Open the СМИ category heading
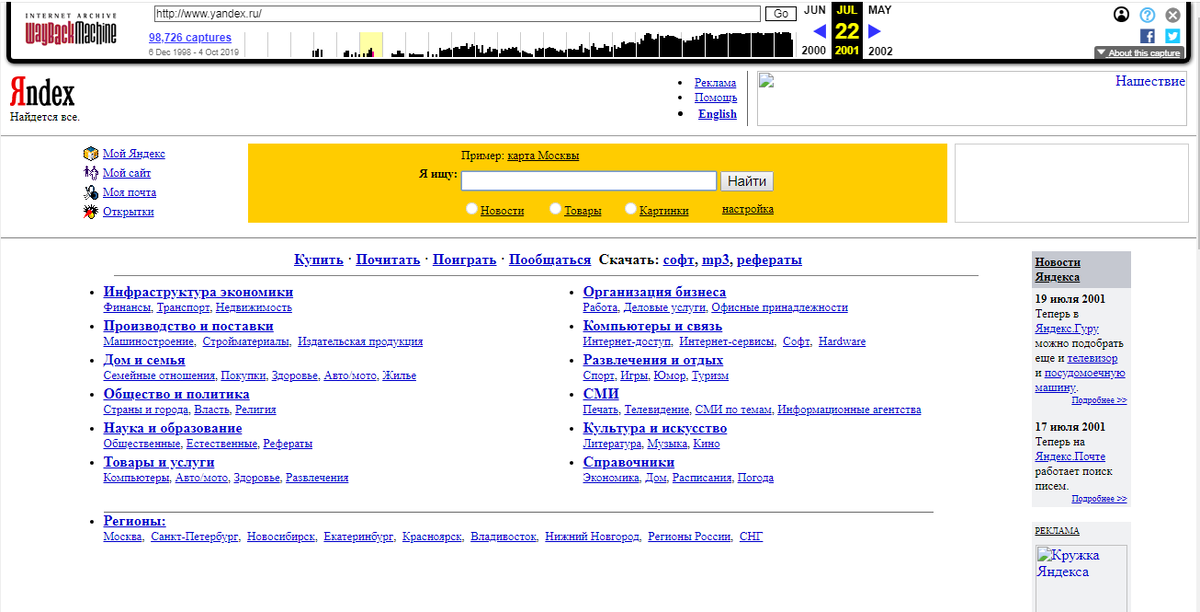 coord(601,394)
